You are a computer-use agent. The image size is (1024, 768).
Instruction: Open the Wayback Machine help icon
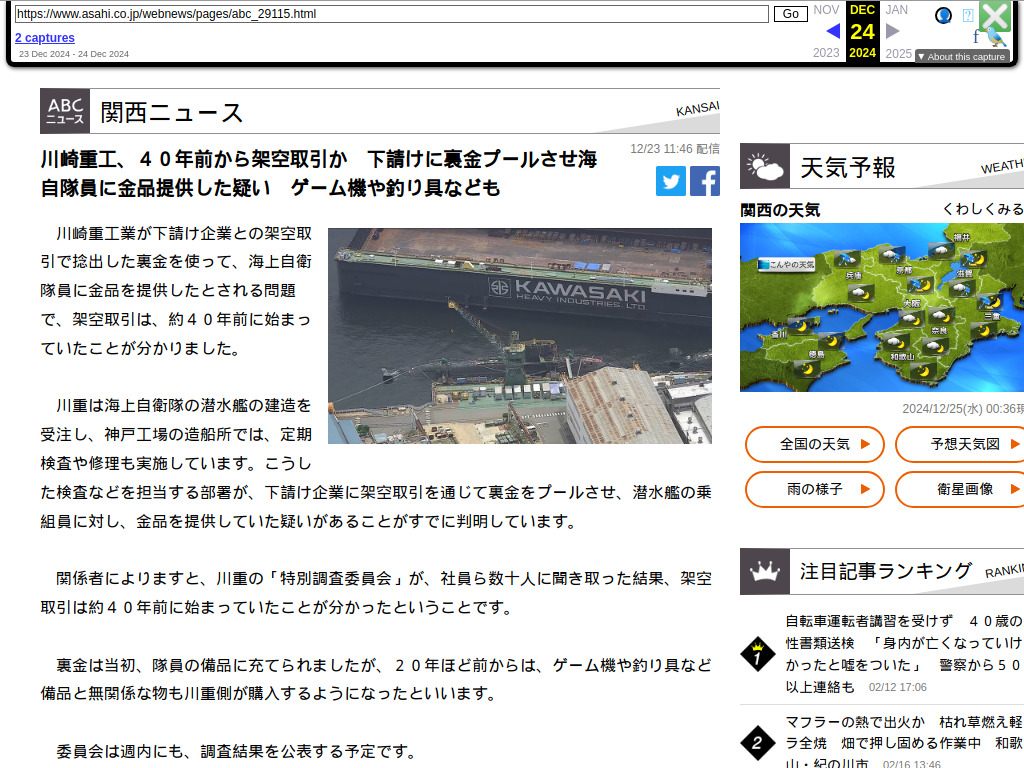(968, 15)
